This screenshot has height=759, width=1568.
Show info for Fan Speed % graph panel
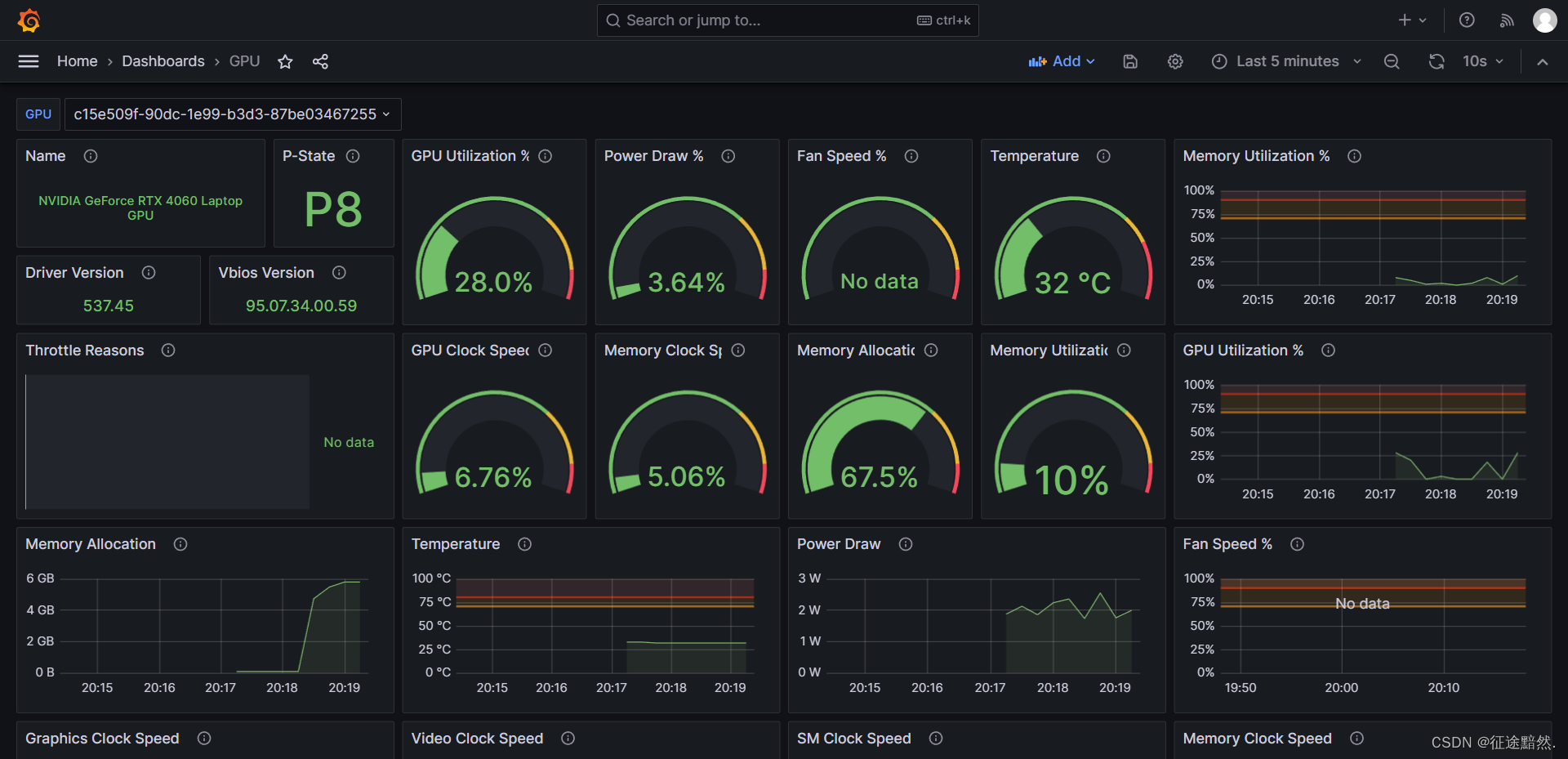click(x=1297, y=544)
